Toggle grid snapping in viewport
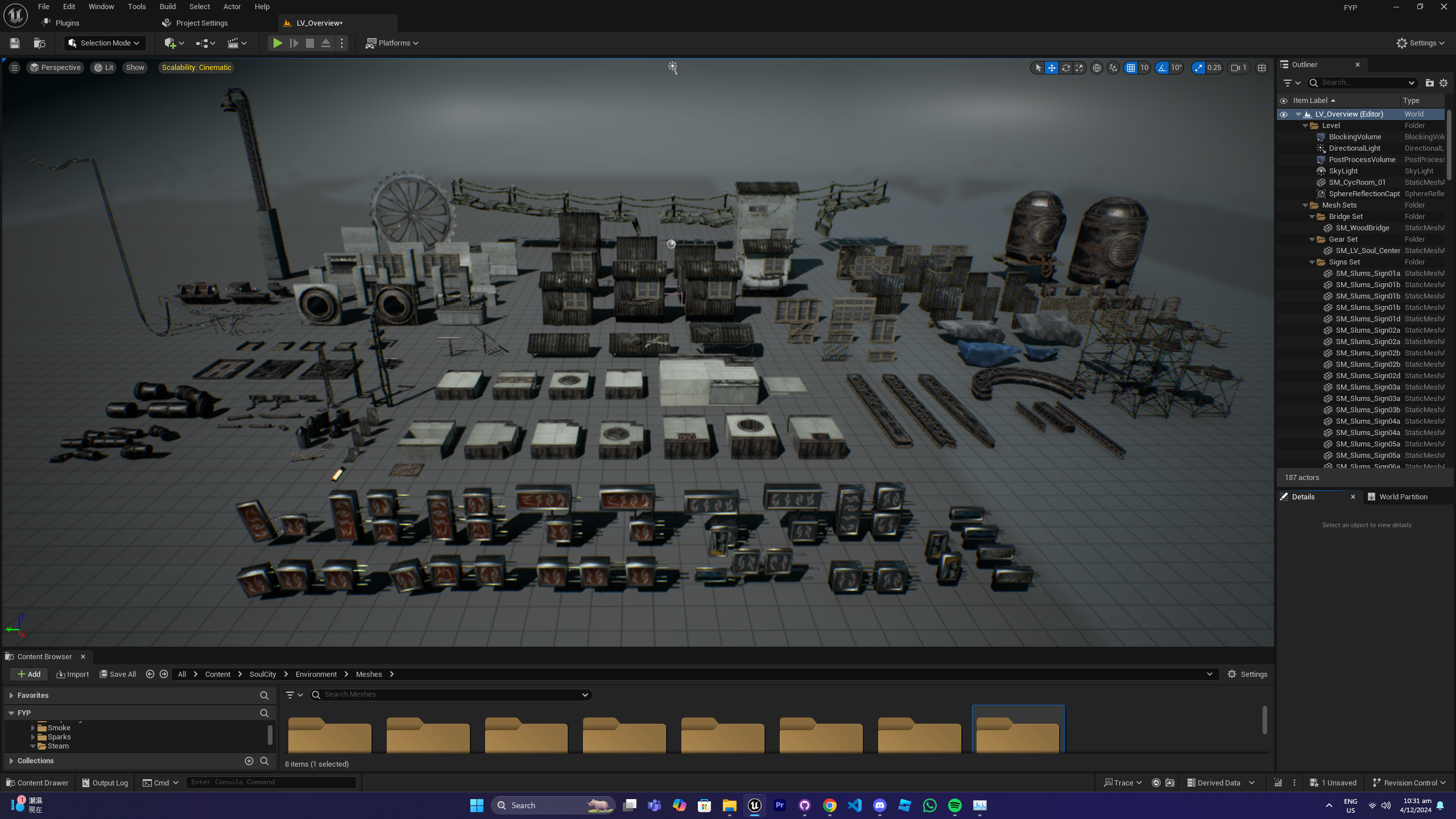Screen dimensions: 1456x819 (x=1131, y=68)
